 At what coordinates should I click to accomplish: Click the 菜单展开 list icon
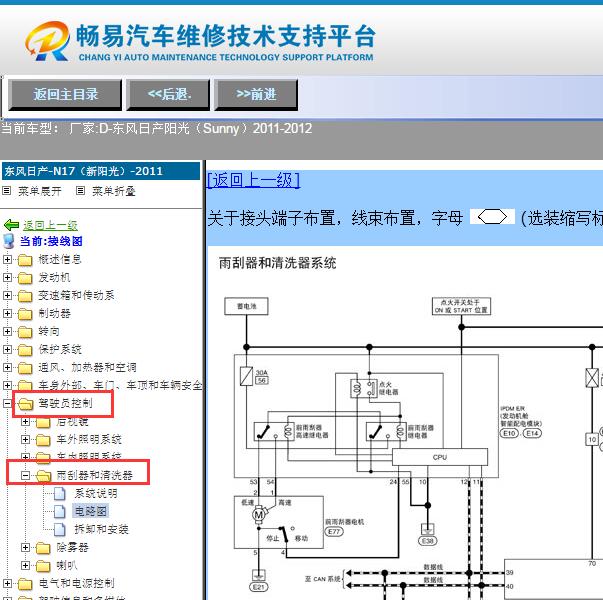click(x=7, y=190)
